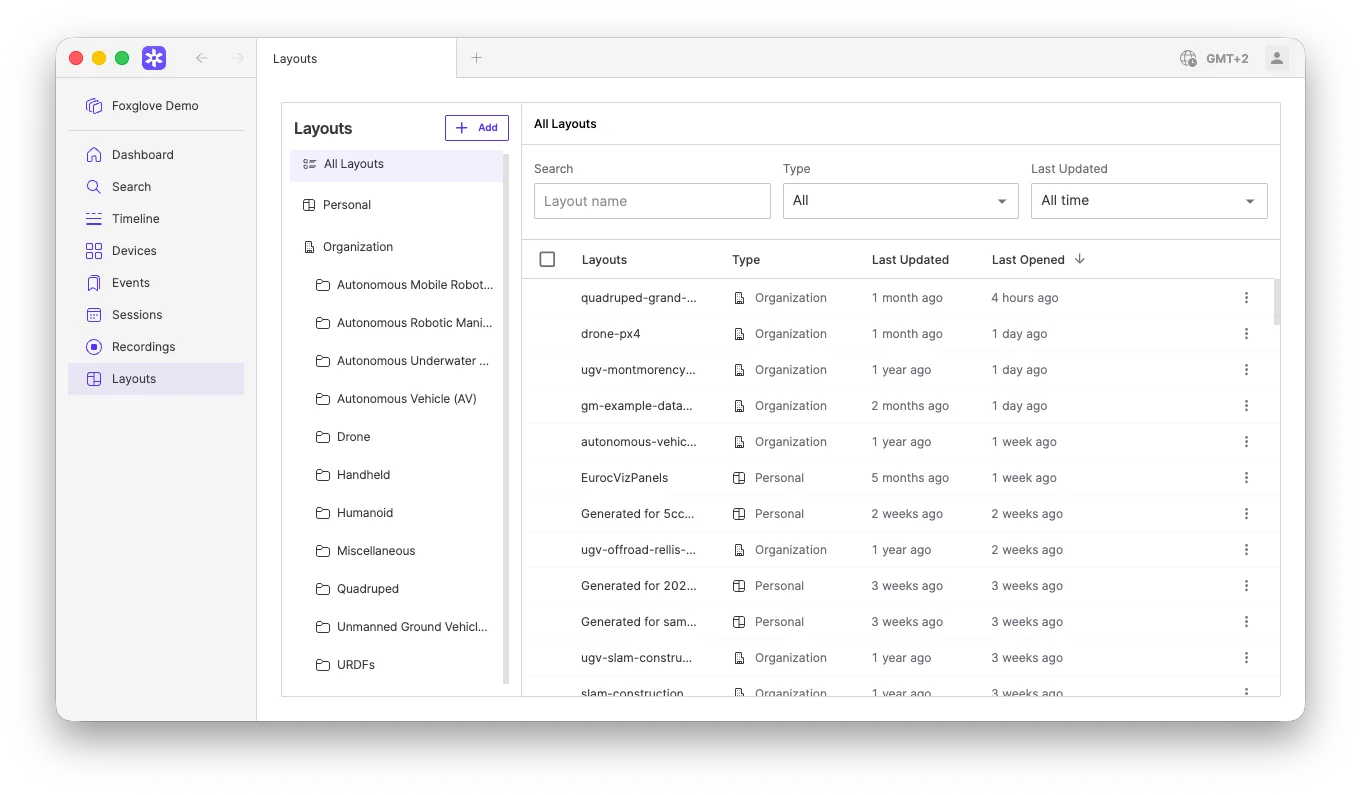Open the gm-example-data... layout
The width and height of the screenshot is (1361, 795).
pyautogui.click(x=638, y=406)
